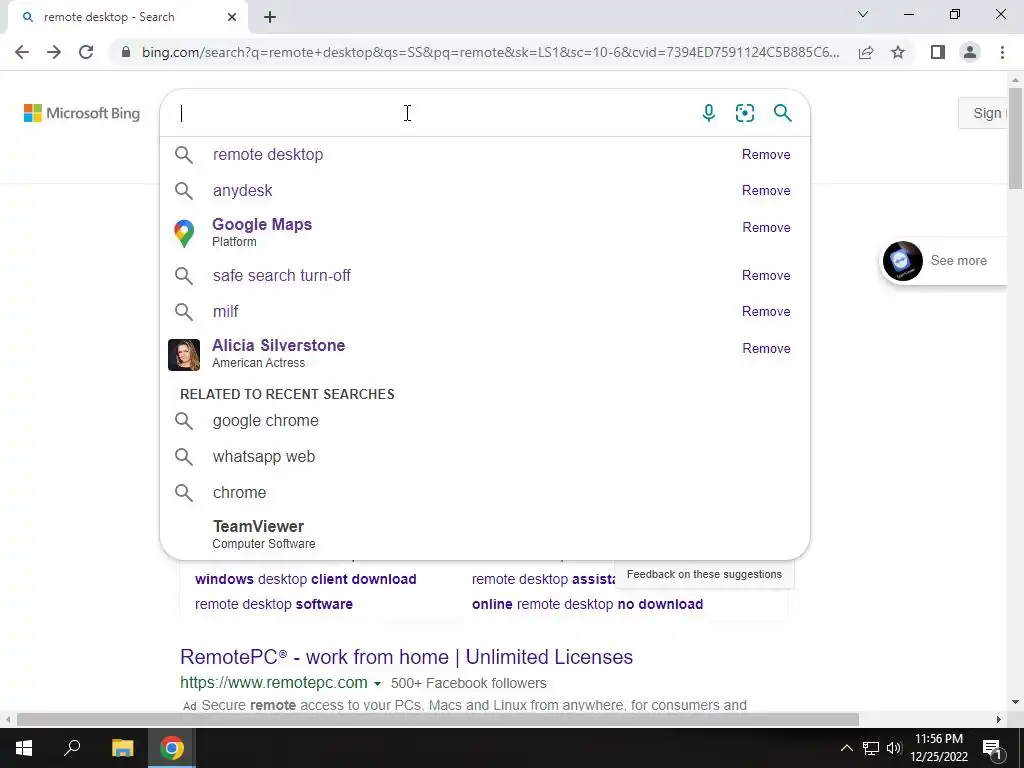Viewport: 1024px width, 768px height.
Task: Show hidden system tray icons
Action: click(846, 748)
